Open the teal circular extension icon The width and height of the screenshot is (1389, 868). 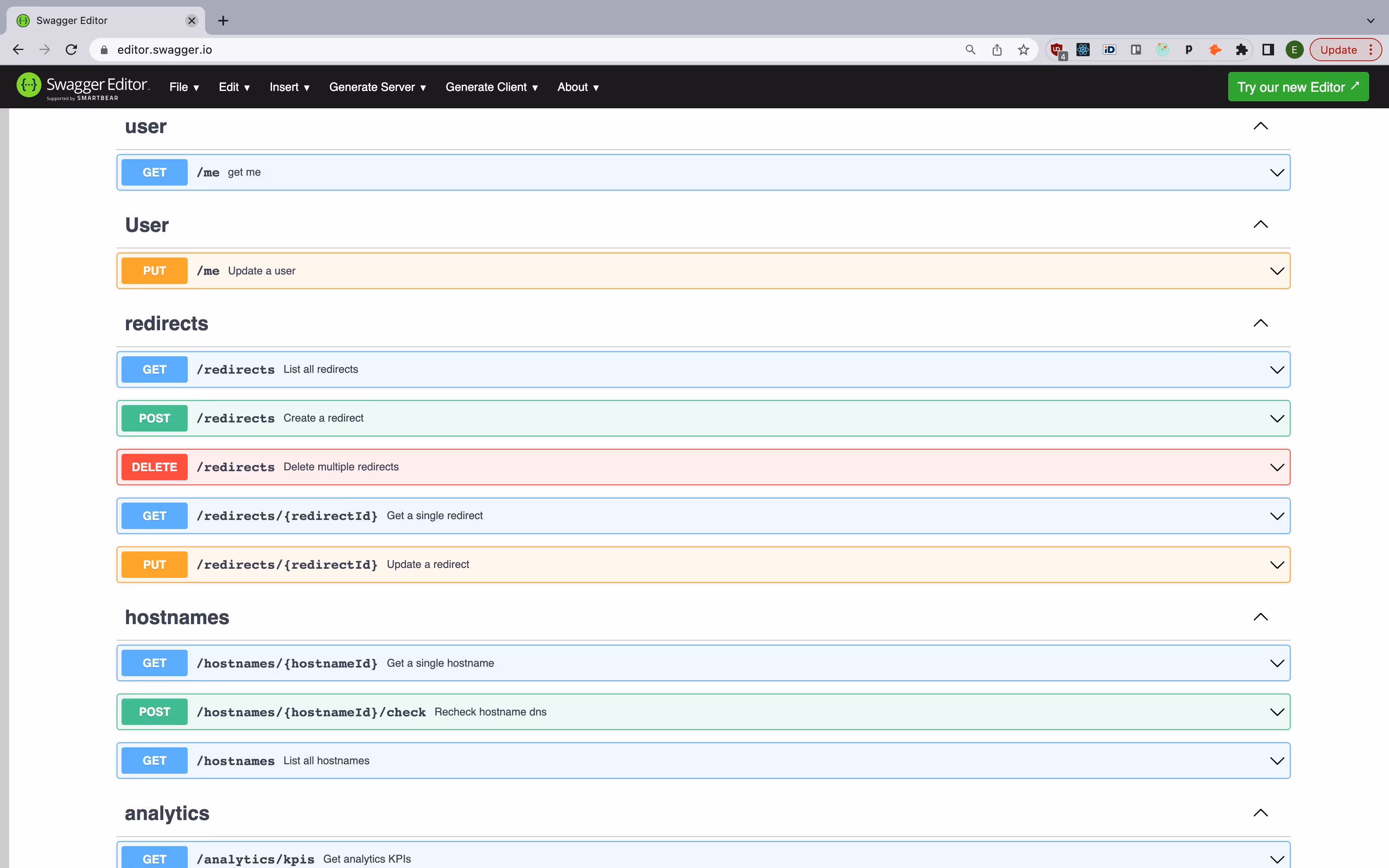[x=1162, y=50]
